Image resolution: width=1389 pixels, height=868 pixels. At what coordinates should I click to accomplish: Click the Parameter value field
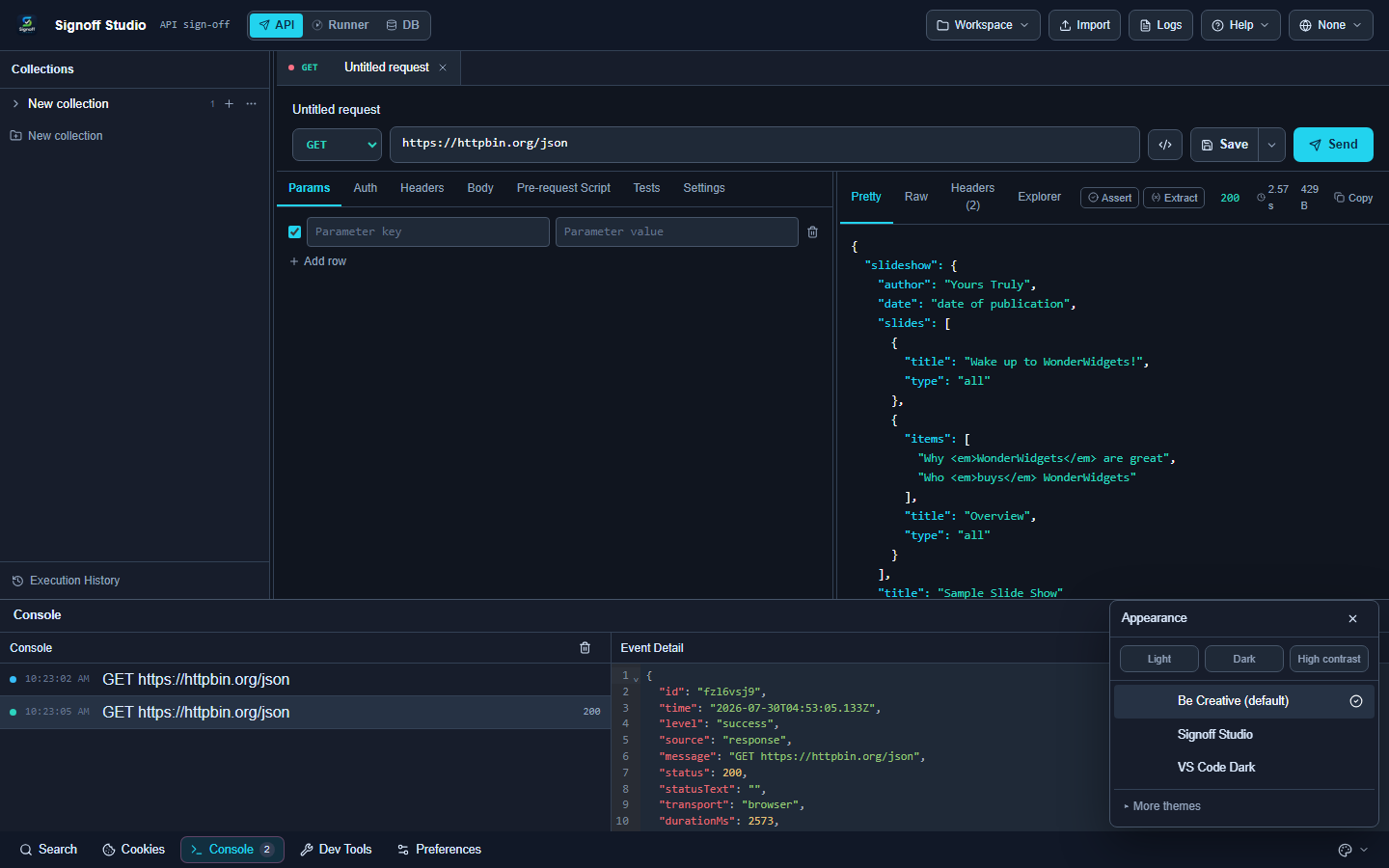677,232
